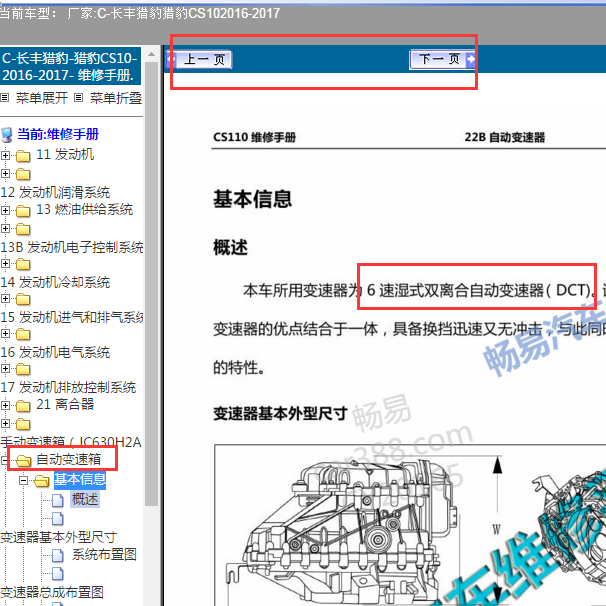Image resolution: width=606 pixels, height=606 pixels.
Task: Click folder icon for 15 发动机进气和排气
Action: (x=23, y=300)
